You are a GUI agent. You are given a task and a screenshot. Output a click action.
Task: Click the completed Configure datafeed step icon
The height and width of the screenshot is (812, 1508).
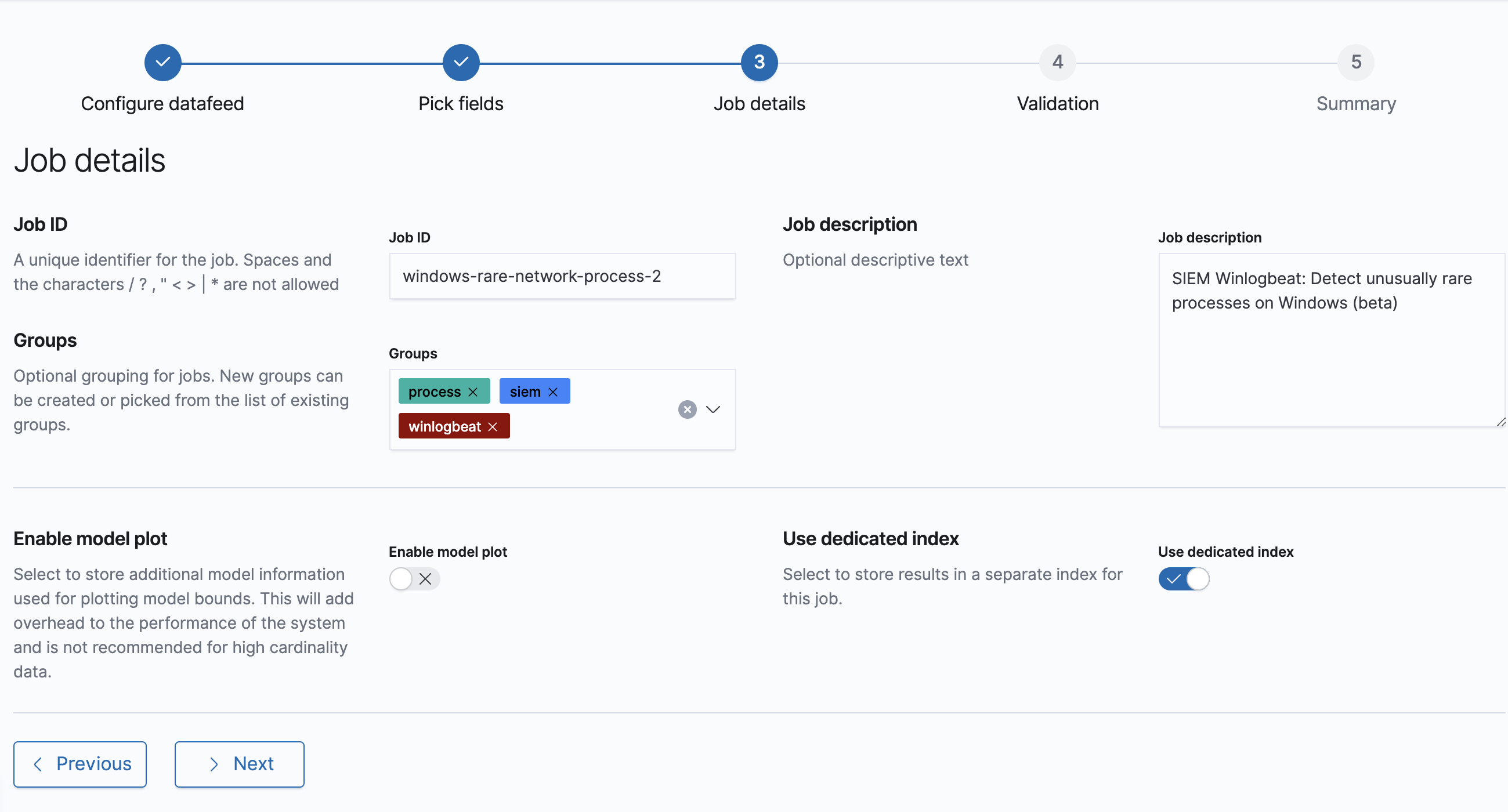pyautogui.click(x=162, y=62)
